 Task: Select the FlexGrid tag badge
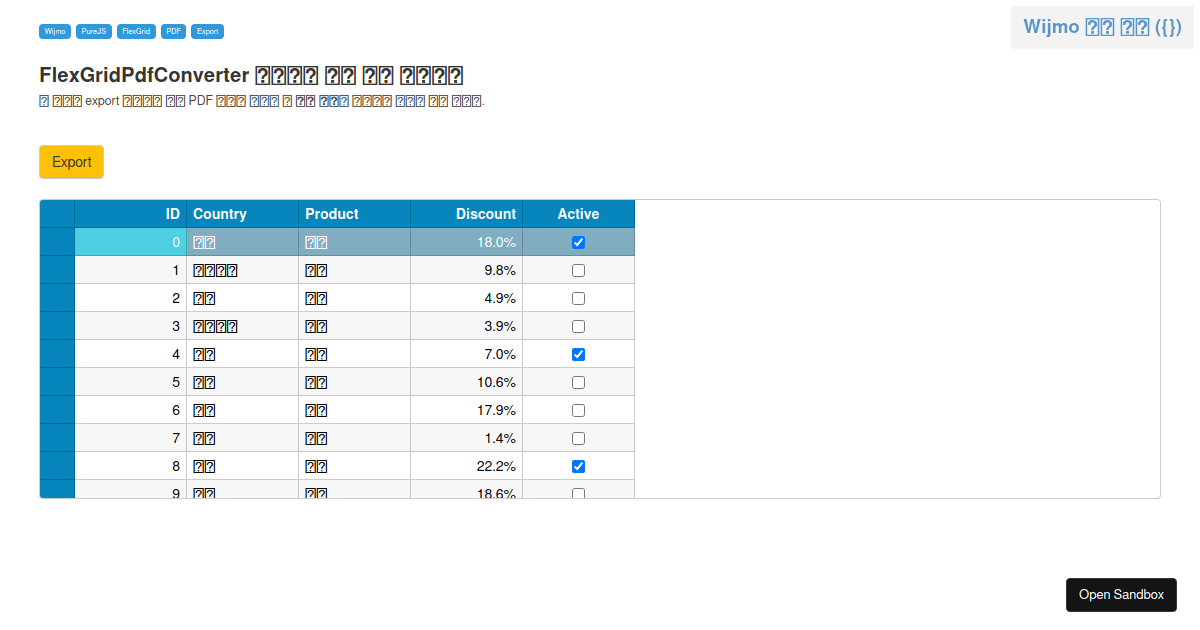136,32
